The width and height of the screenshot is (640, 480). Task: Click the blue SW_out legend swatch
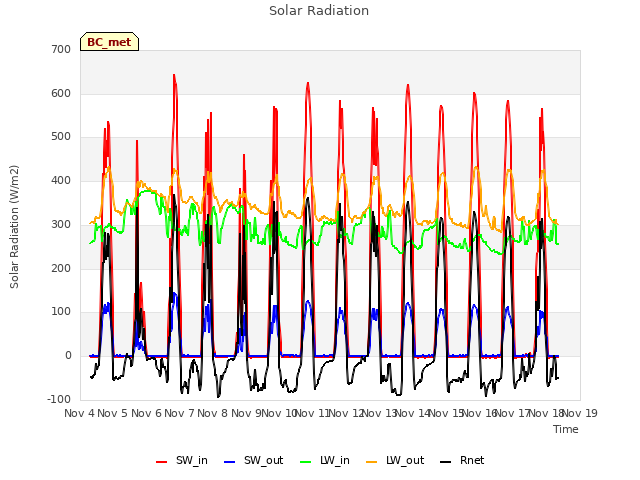pos(230,462)
